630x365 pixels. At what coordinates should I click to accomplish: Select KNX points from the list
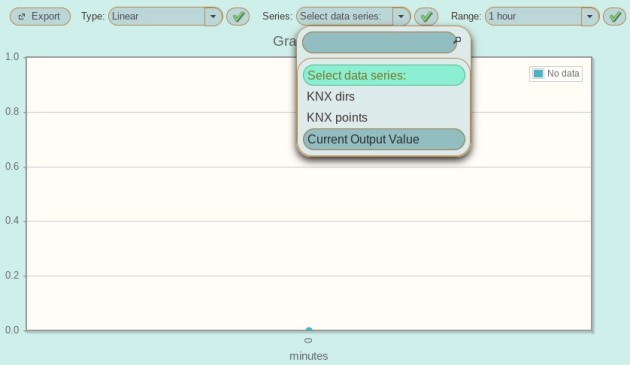tap(384, 117)
